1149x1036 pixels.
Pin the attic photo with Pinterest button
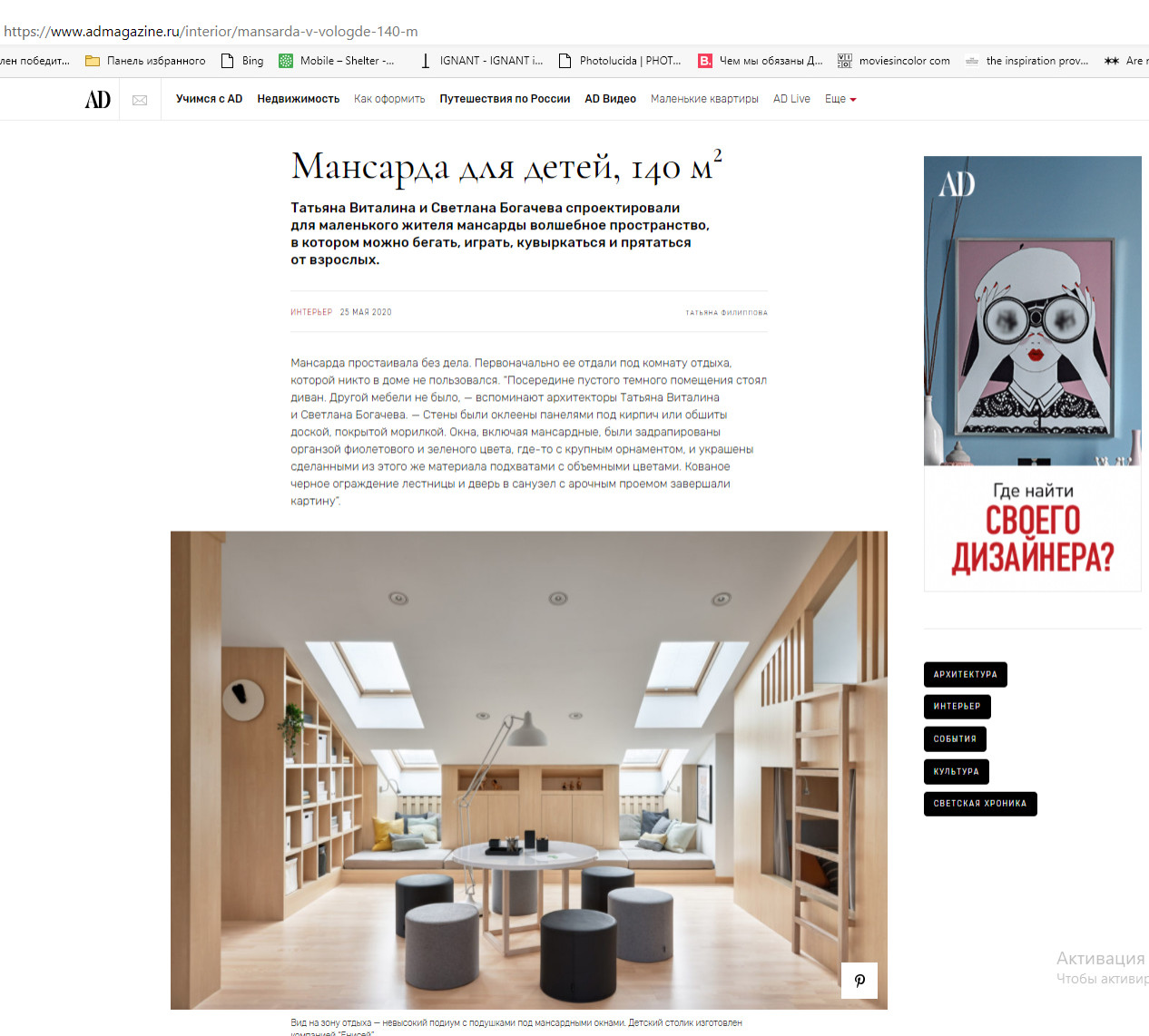pyautogui.click(x=859, y=980)
